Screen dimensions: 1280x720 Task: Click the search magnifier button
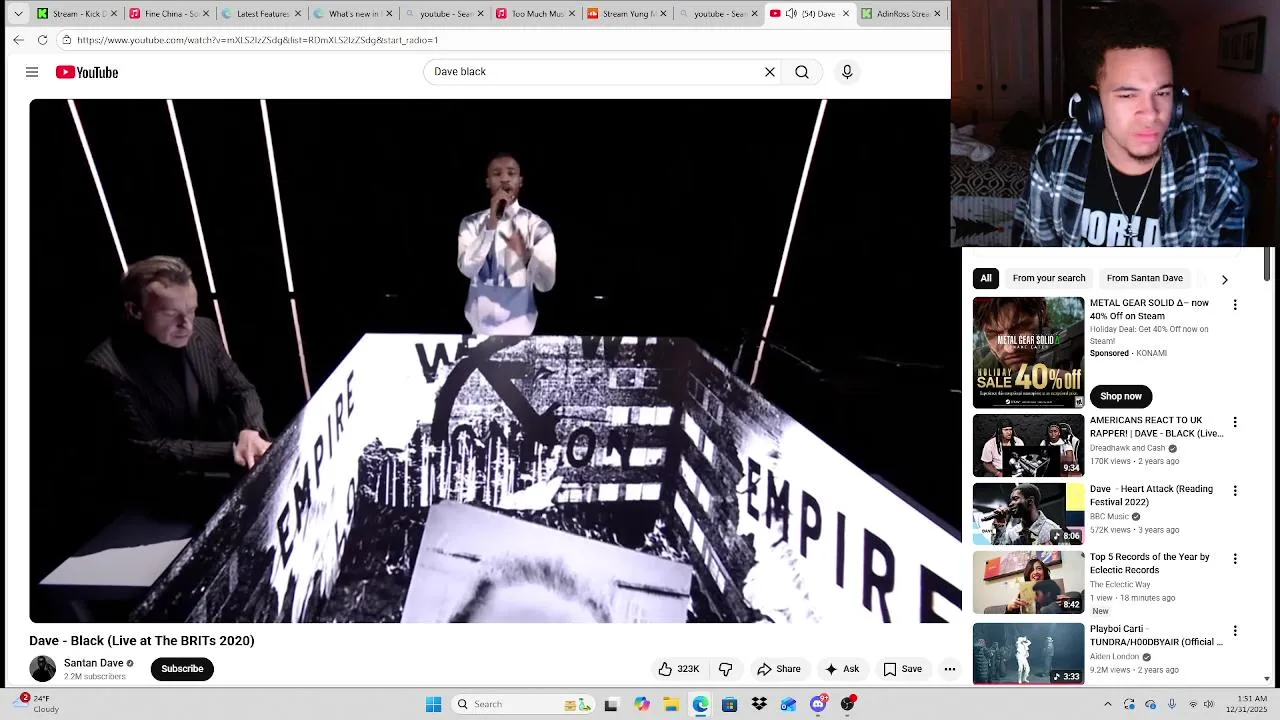802,72
